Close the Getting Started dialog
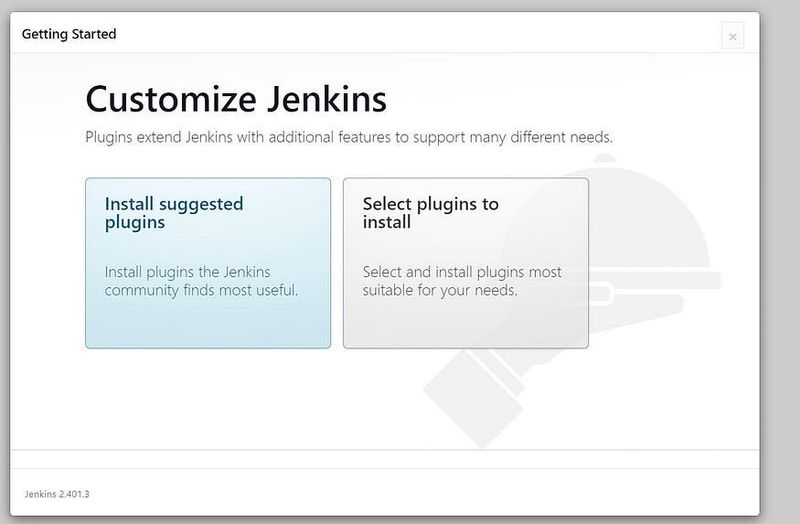 click(x=732, y=36)
